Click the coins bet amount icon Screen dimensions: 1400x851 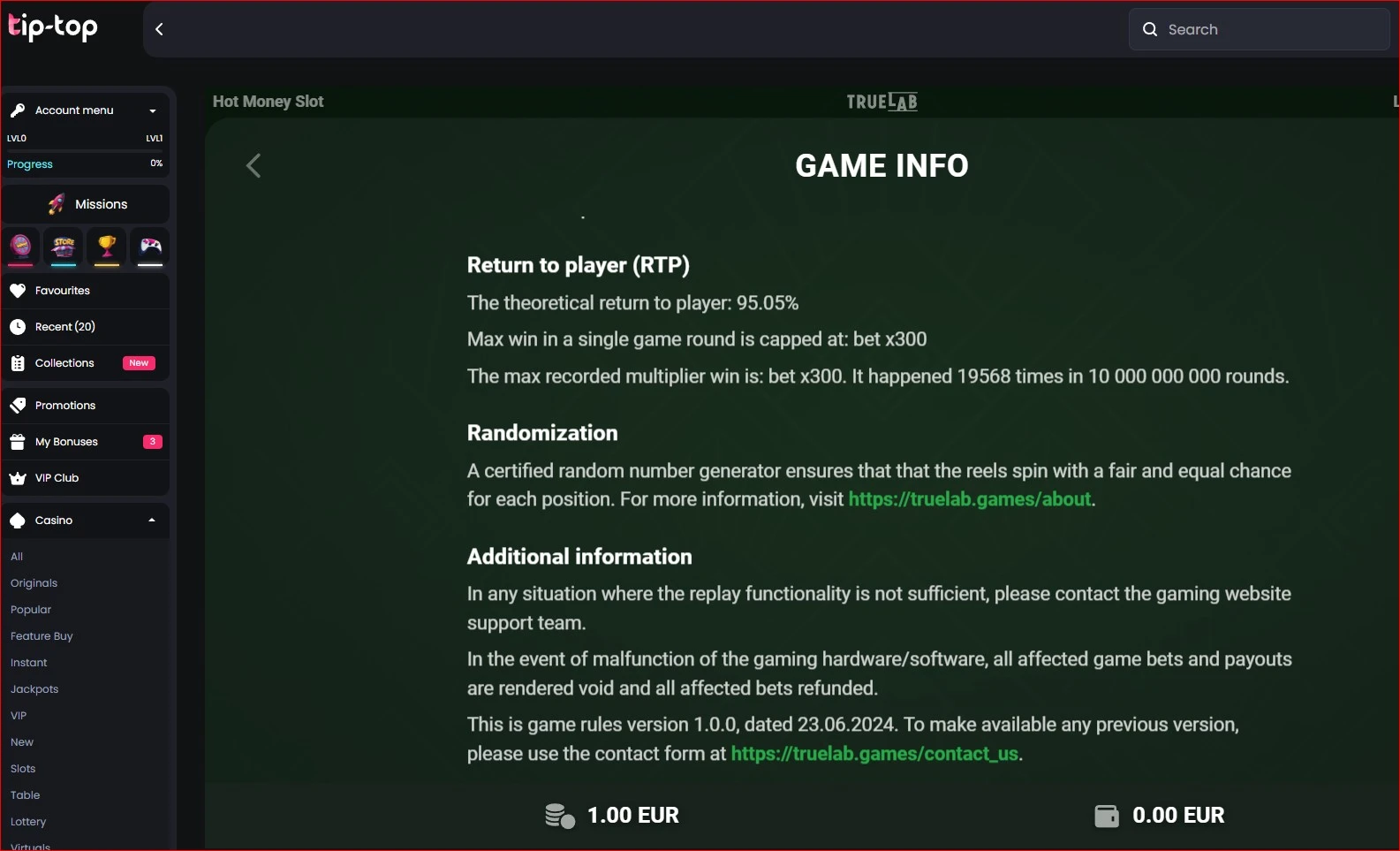560,816
